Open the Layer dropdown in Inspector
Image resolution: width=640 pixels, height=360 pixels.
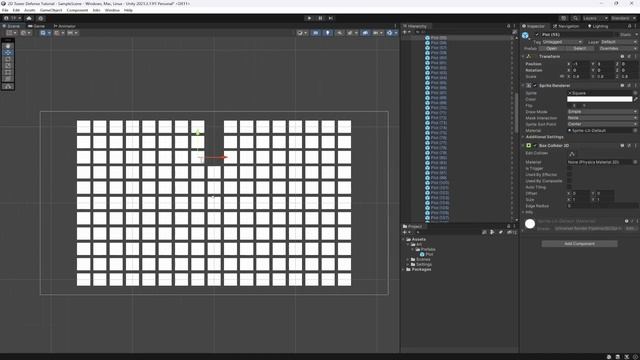tap(618, 42)
